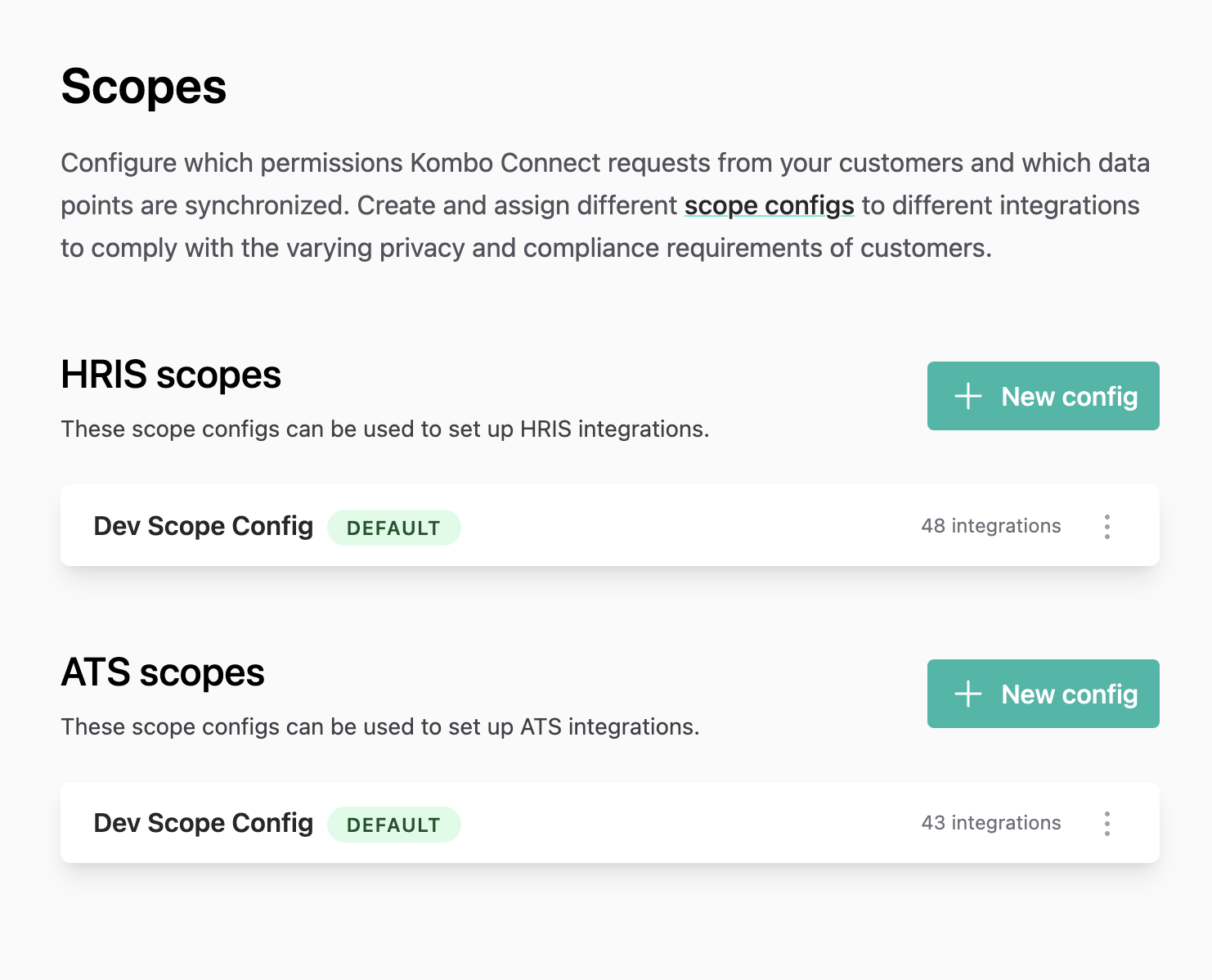
Task: Click the DEFAULT badge on ATS config
Action: pyautogui.click(x=393, y=825)
